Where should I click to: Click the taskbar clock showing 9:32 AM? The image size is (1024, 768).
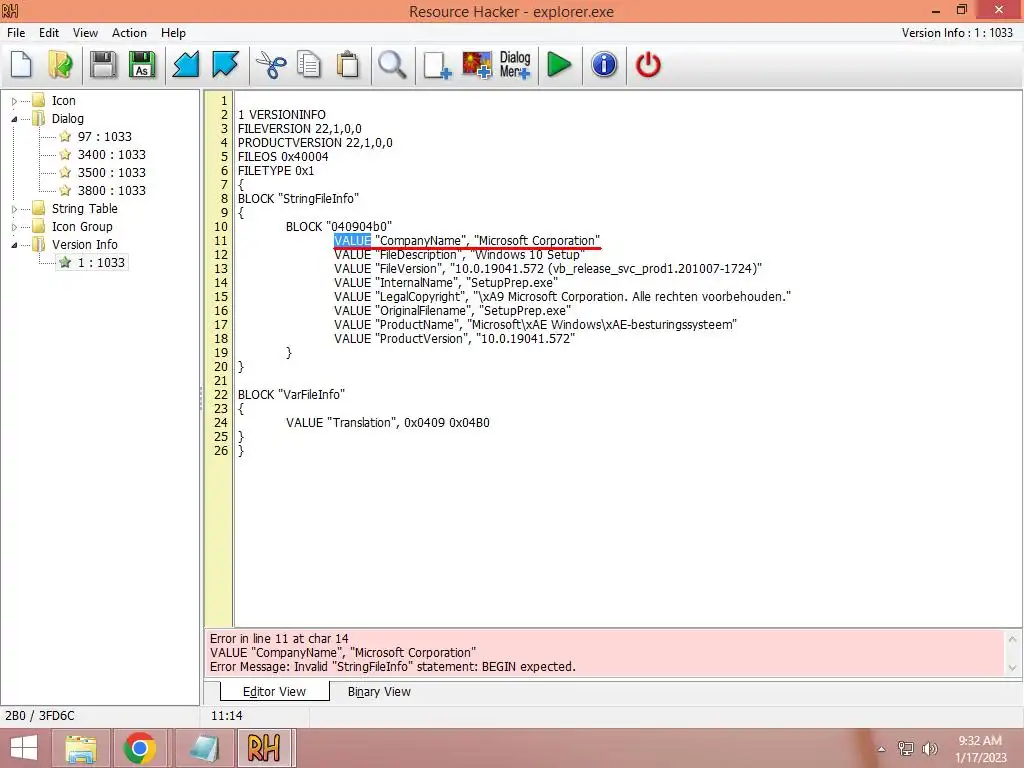tap(980, 741)
